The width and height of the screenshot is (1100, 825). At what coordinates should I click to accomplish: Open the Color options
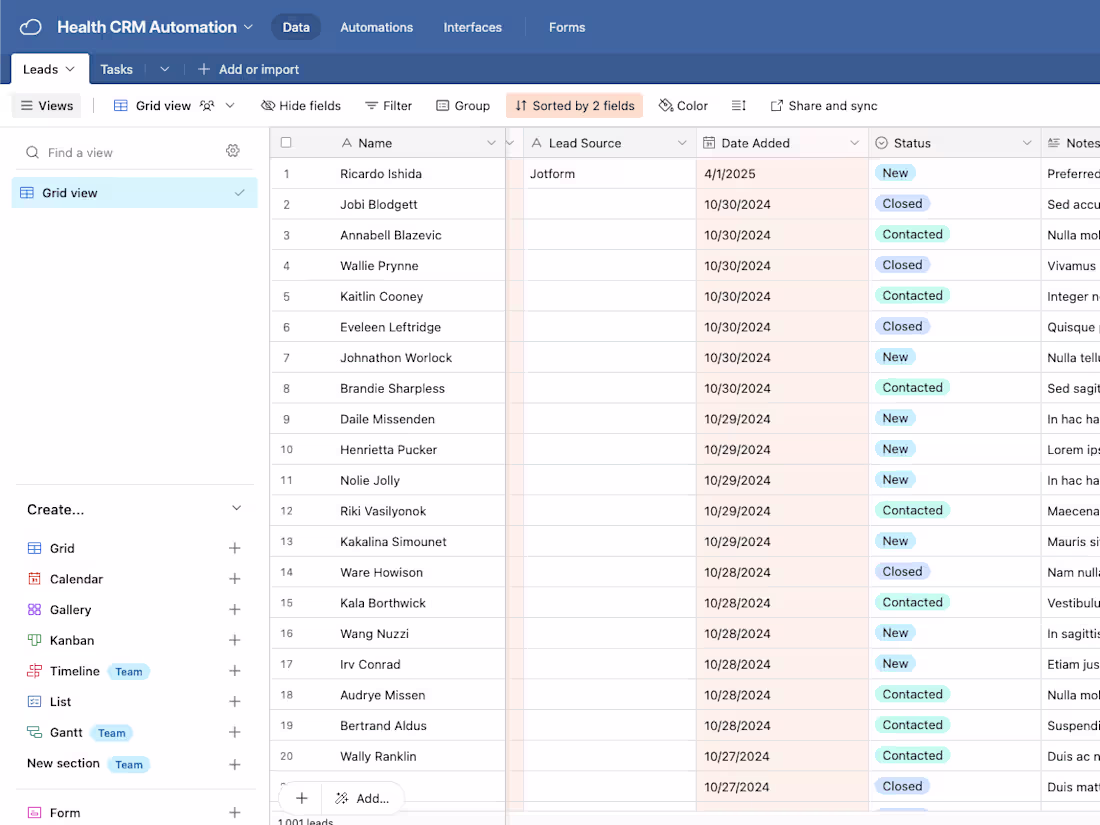(x=683, y=105)
